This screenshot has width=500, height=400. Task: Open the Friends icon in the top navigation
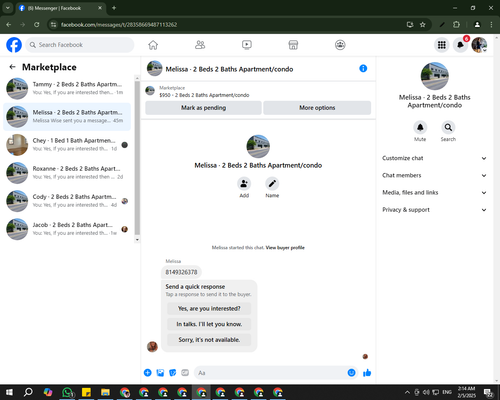tap(200, 45)
